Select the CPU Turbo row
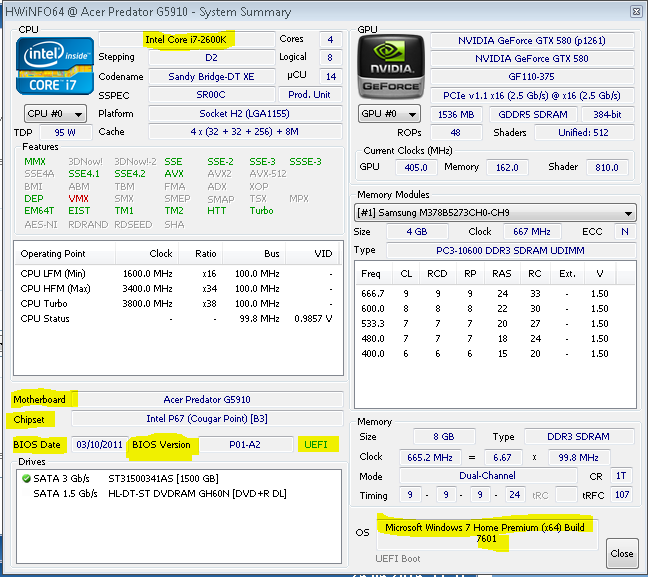Screen dimensions: 648x577 [x=177, y=304]
